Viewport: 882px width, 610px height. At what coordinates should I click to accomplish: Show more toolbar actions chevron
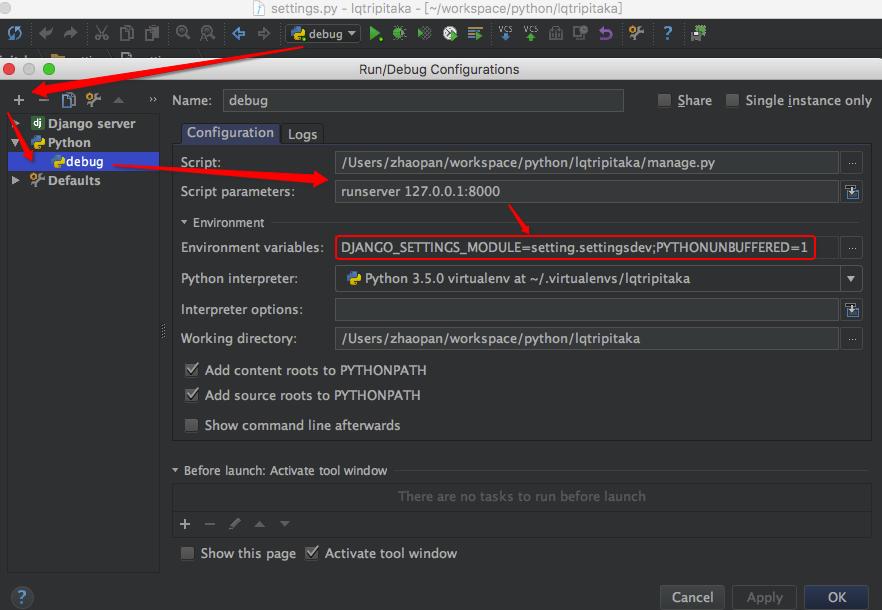pyautogui.click(x=153, y=100)
